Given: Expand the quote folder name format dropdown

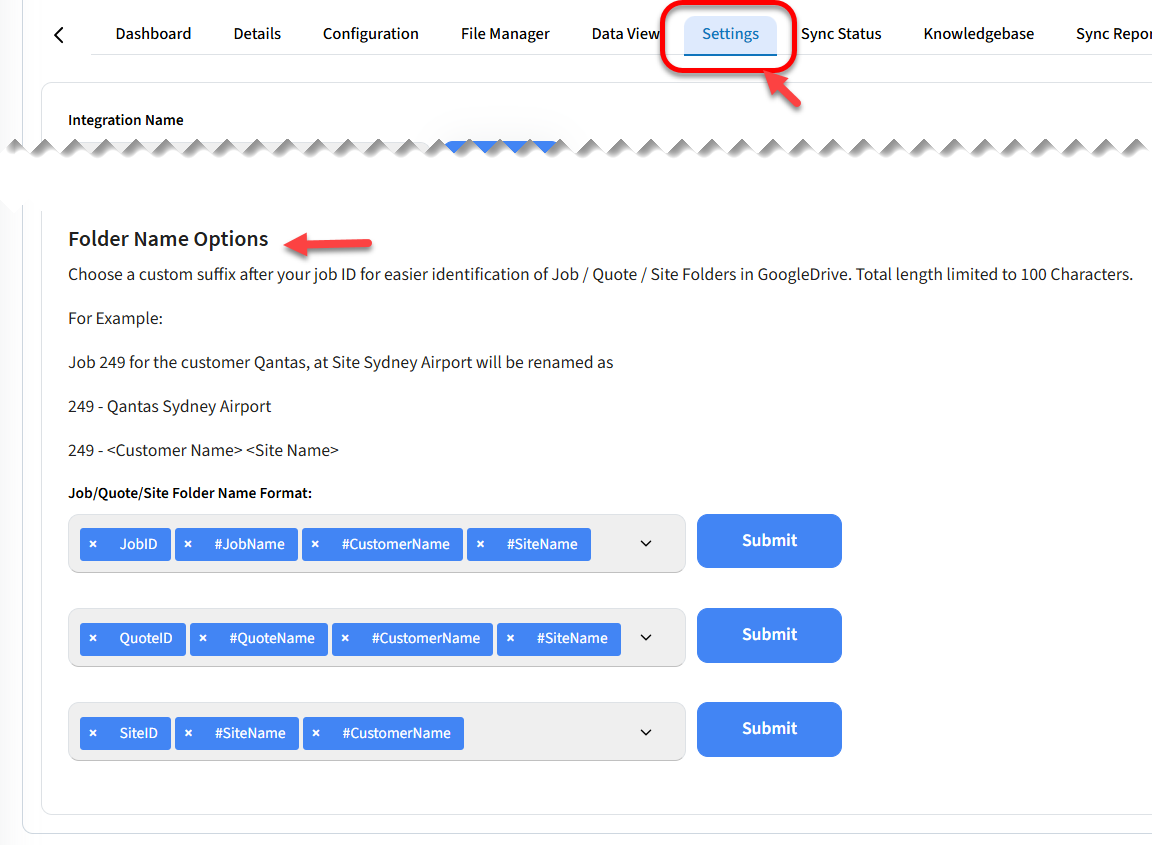Looking at the screenshot, I should (x=646, y=638).
